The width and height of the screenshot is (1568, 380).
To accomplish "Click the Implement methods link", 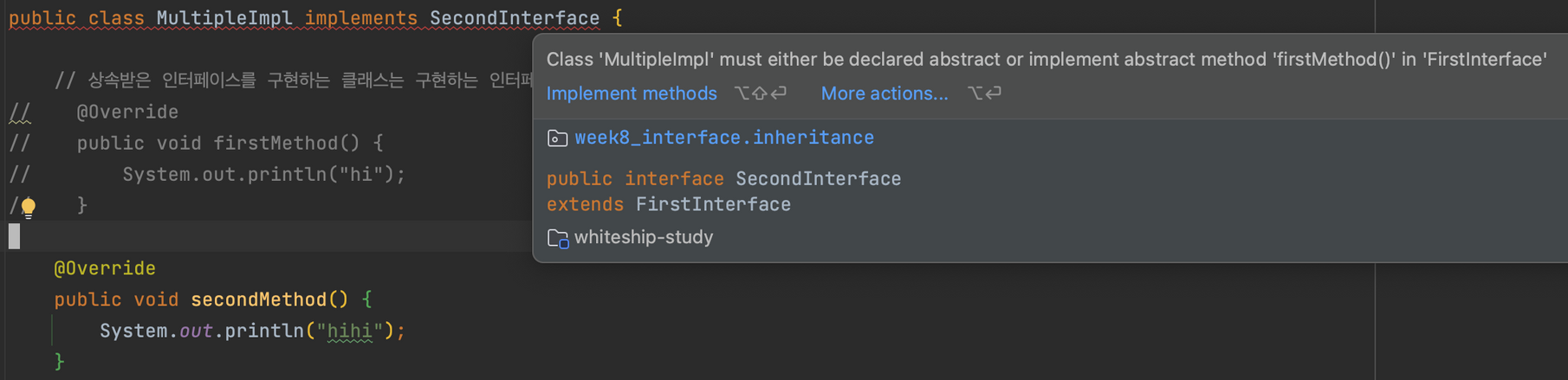I will coord(632,93).
